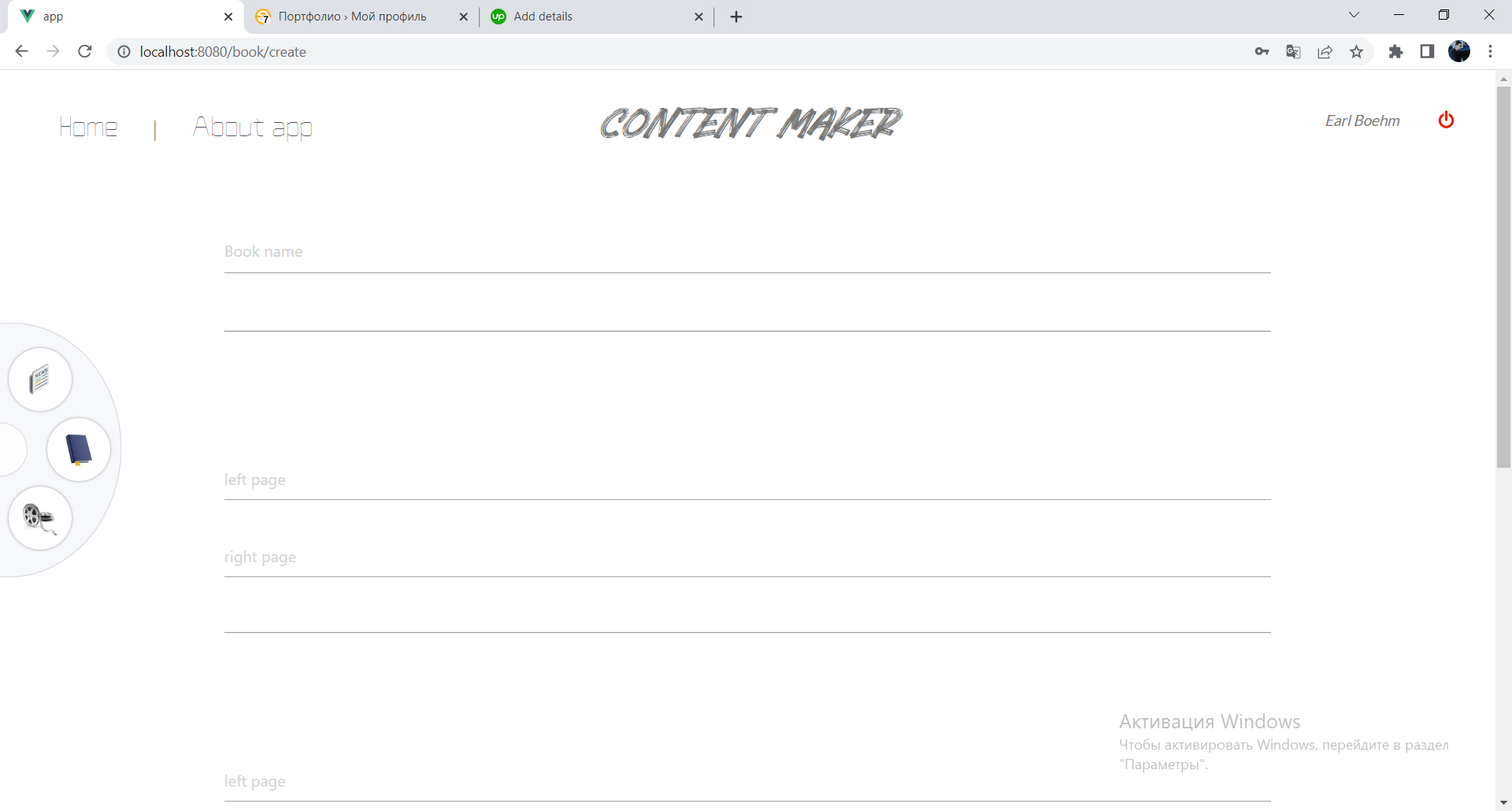Reload the page with refresh icon
This screenshot has width=1512, height=811.
[x=85, y=51]
